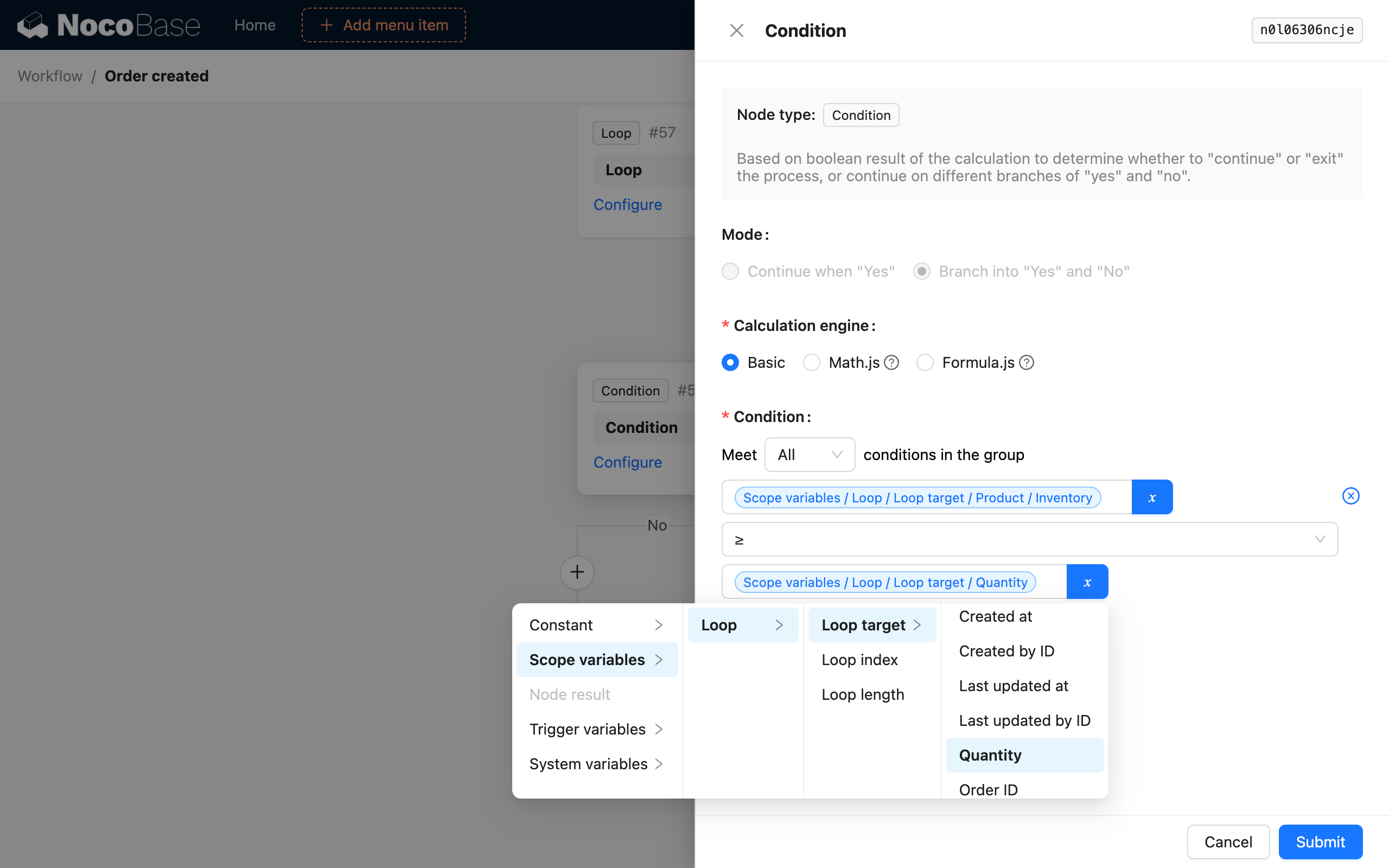Expand the Trigger variables submenu

[x=596, y=729]
